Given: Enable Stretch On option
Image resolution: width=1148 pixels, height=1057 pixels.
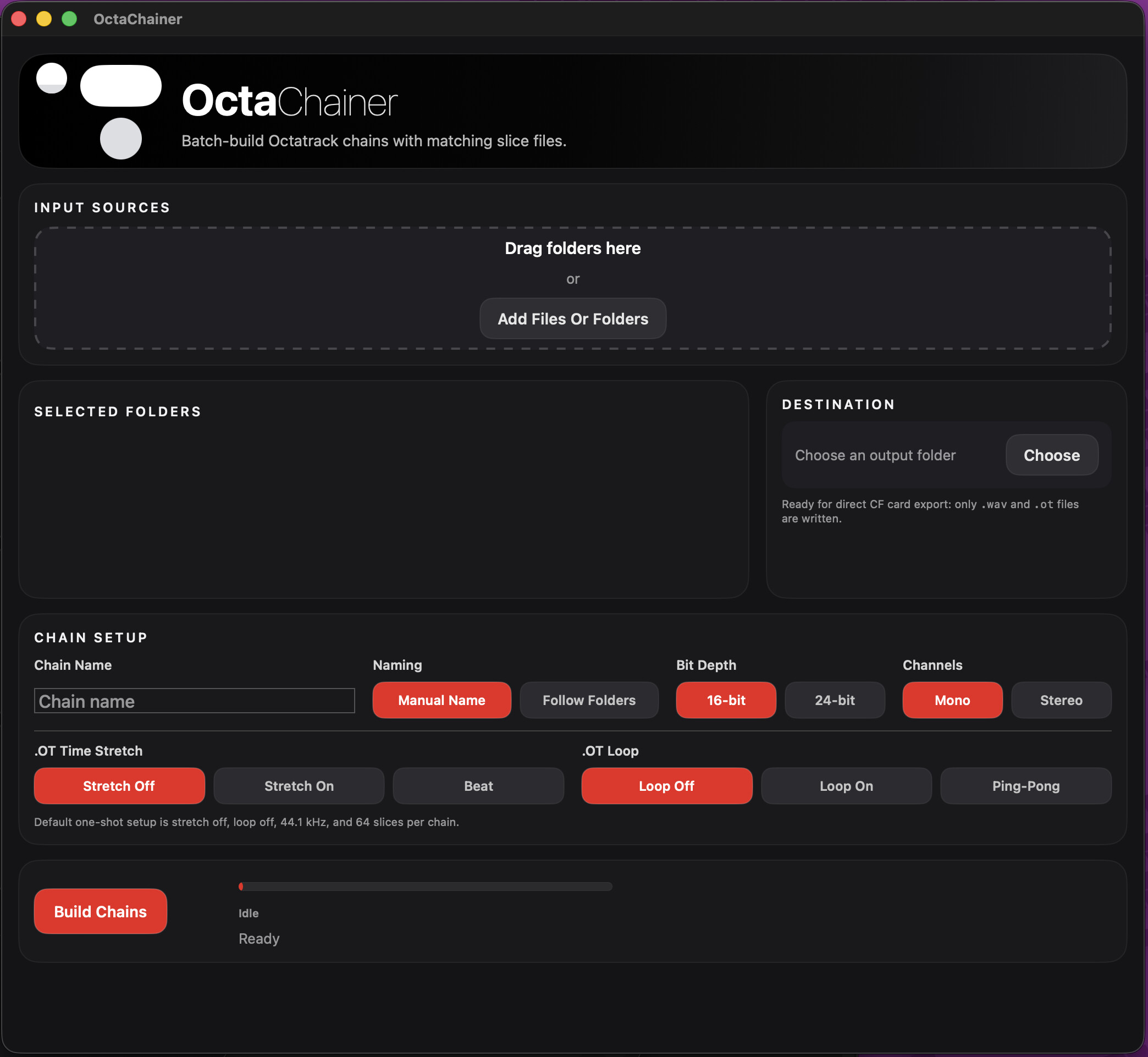Looking at the screenshot, I should coord(299,786).
